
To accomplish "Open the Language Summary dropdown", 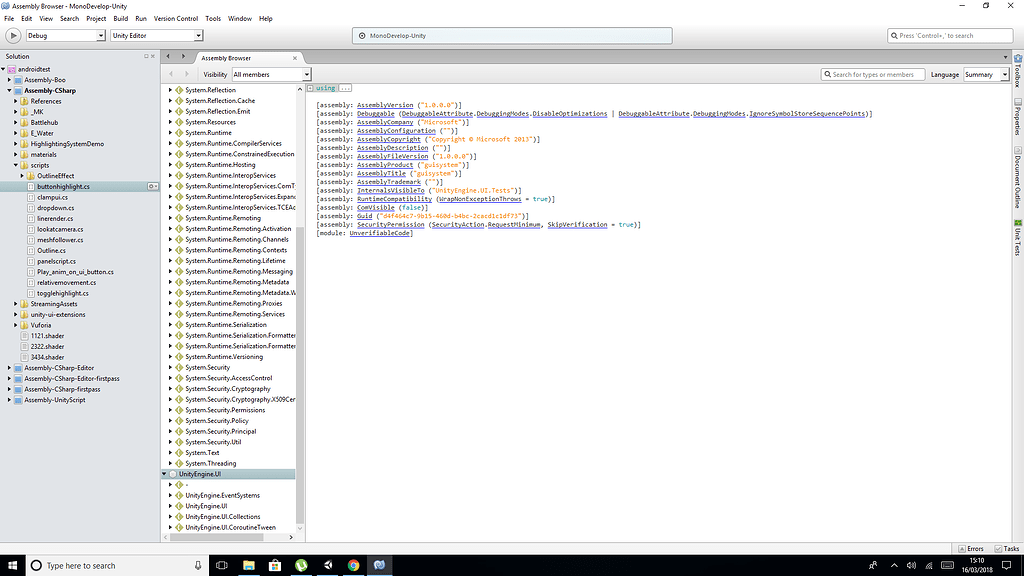I will click(986, 74).
